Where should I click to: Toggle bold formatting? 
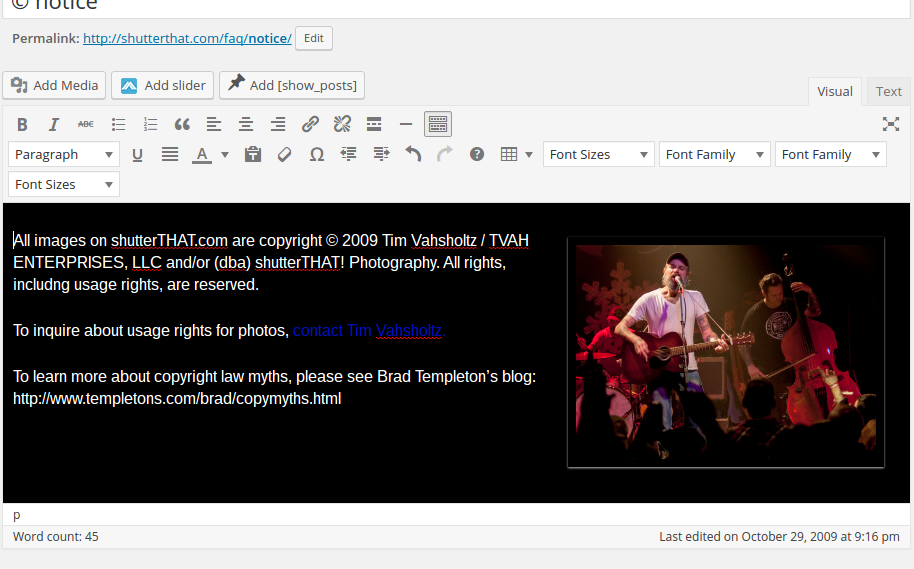tap(23, 124)
